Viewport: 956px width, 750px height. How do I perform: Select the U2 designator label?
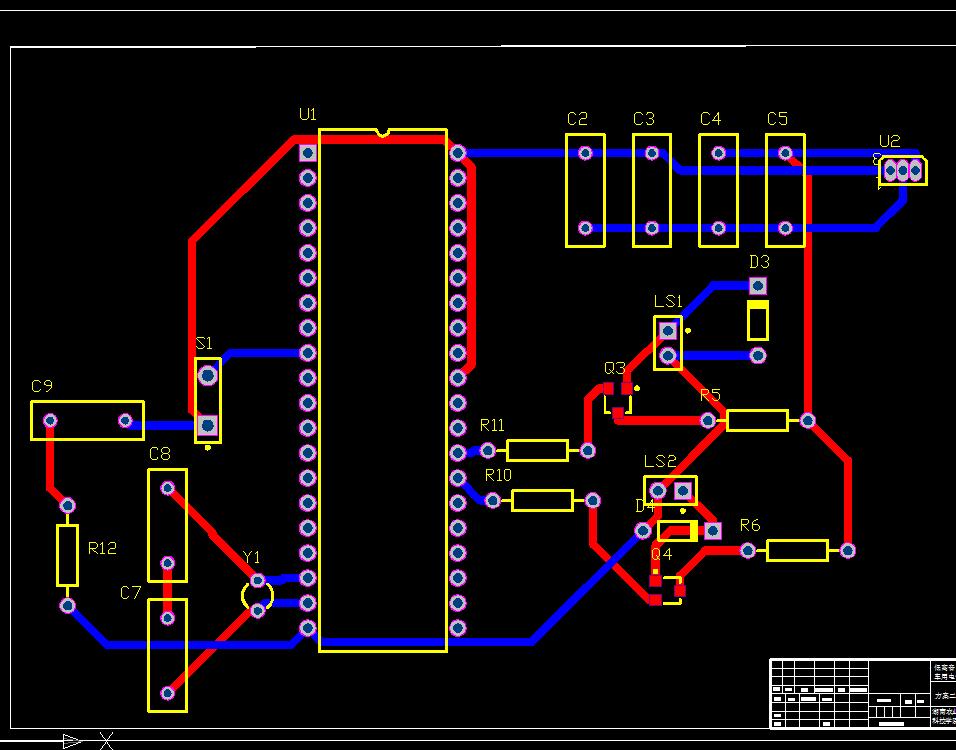(890, 141)
